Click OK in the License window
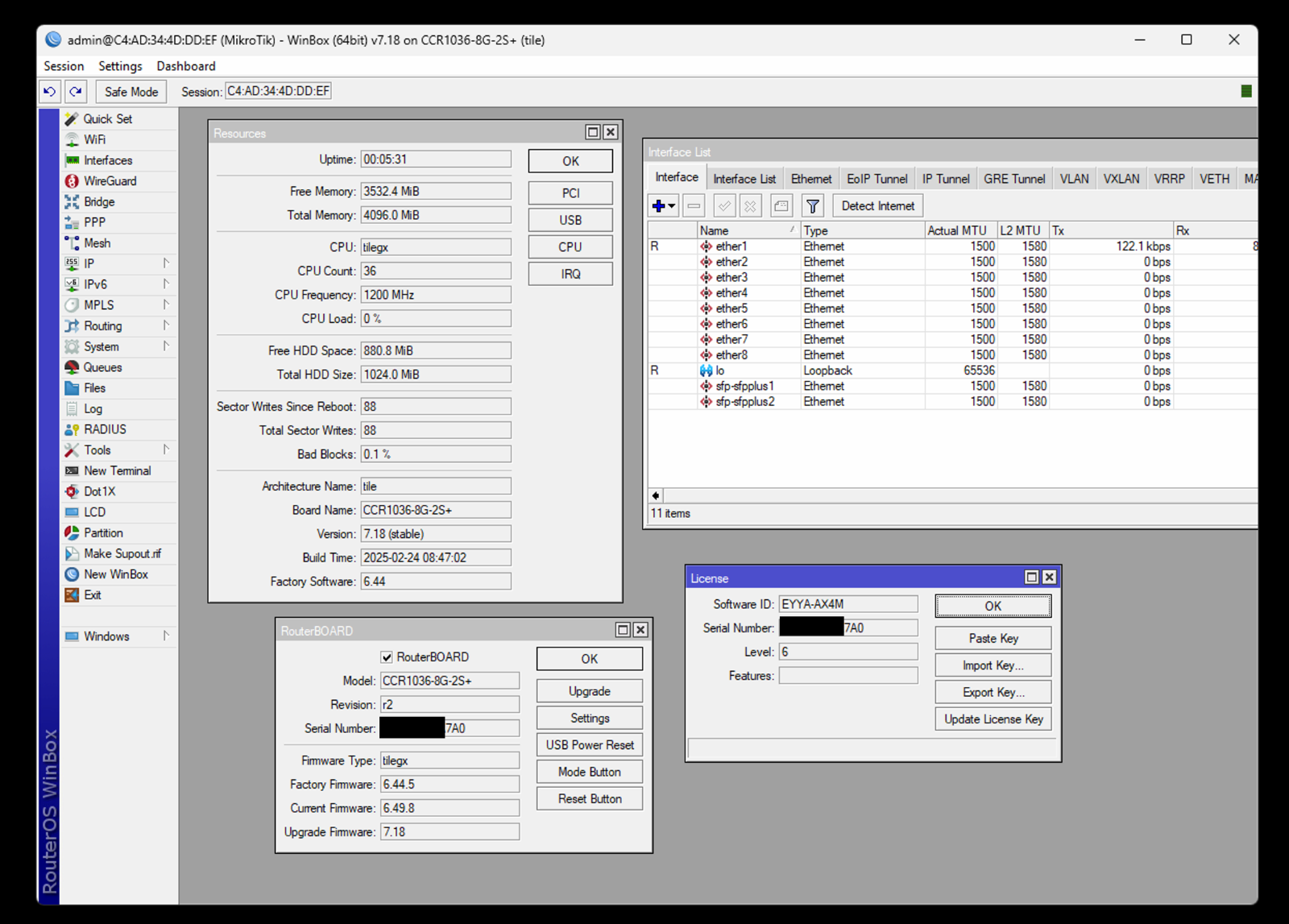This screenshot has width=1289, height=924. pyautogui.click(x=993, y=606)
